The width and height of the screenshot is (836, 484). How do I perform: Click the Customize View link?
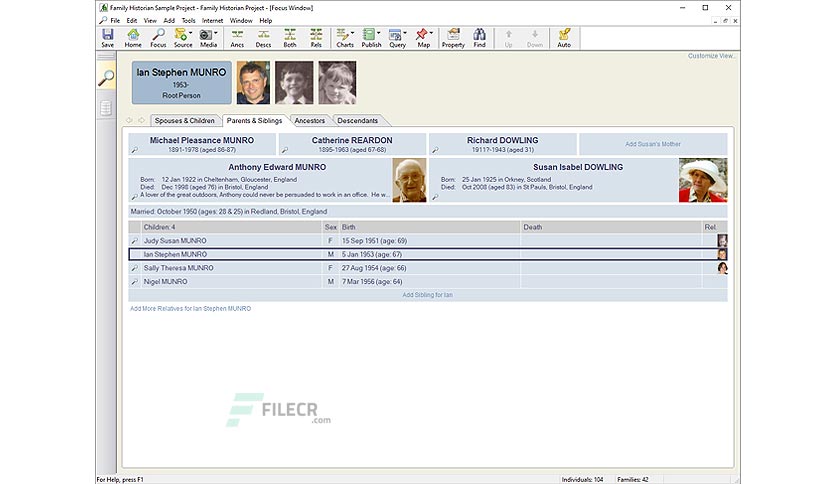click(711, 55)
